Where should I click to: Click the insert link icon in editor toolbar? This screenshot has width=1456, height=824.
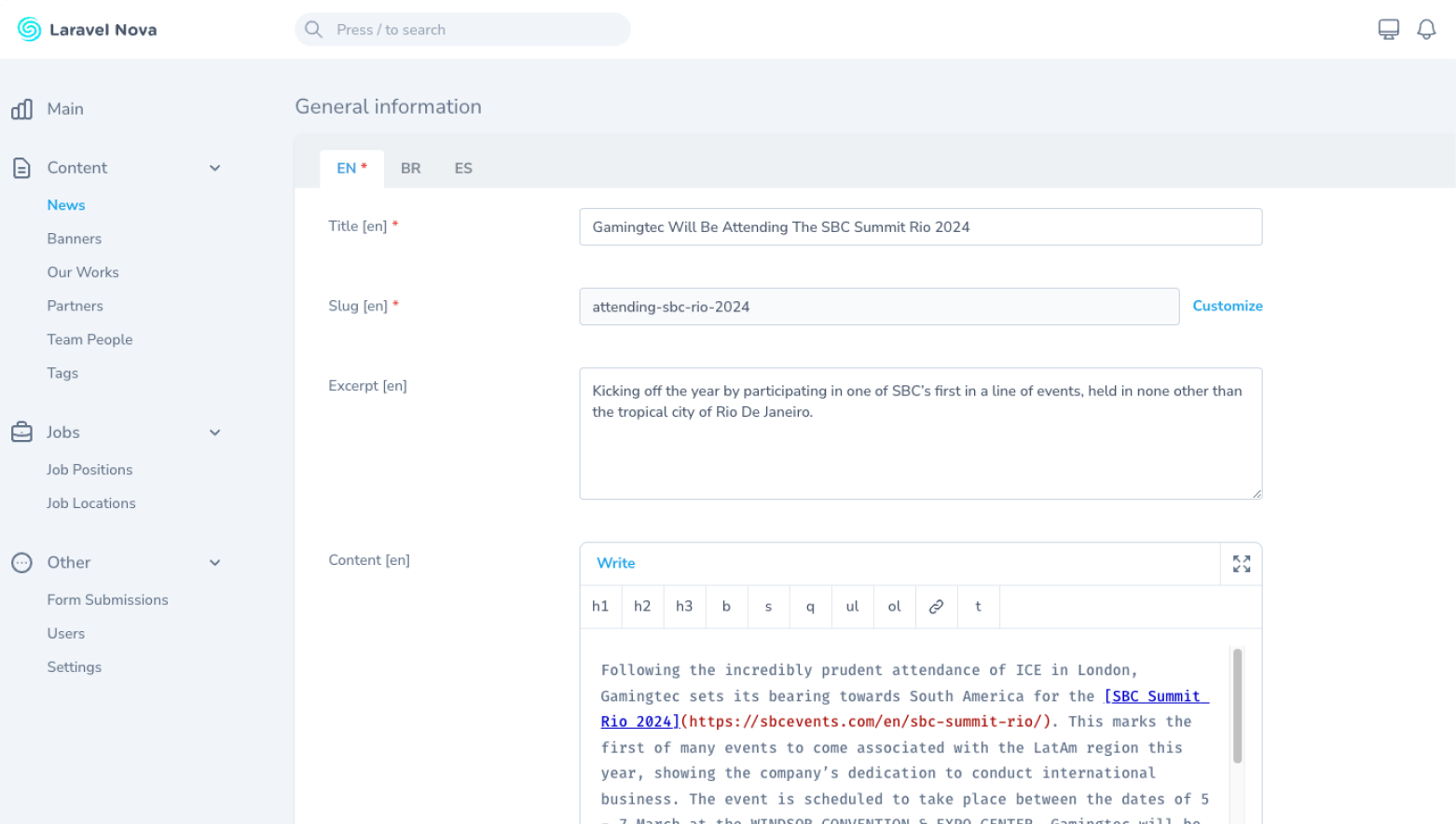click(936, 607)
